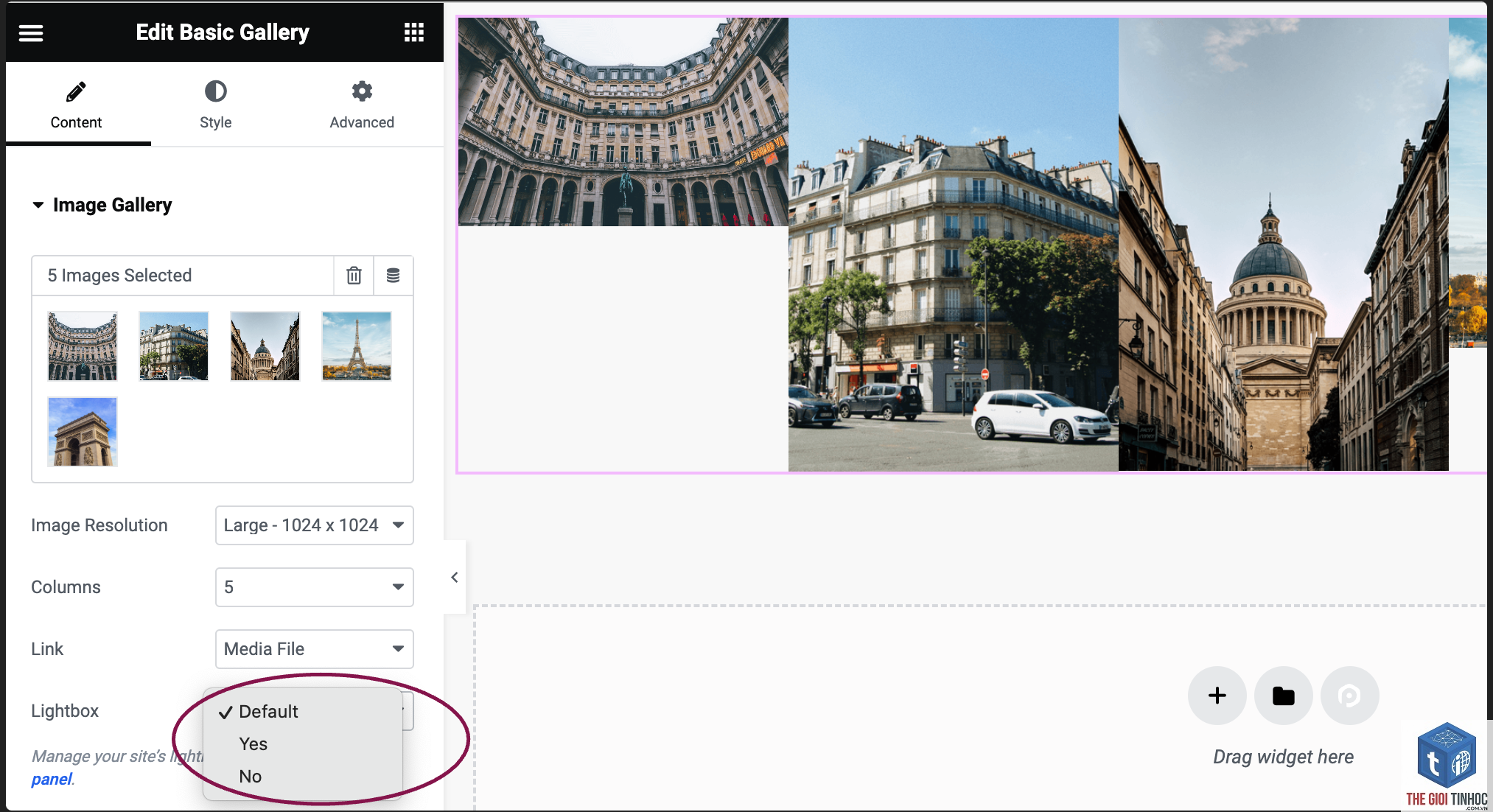The width and height of the screenshot is (1493, 812).
Task: Click the curved building image in canvas gallery
Action: pyautogui.click(x=623, y=122)
